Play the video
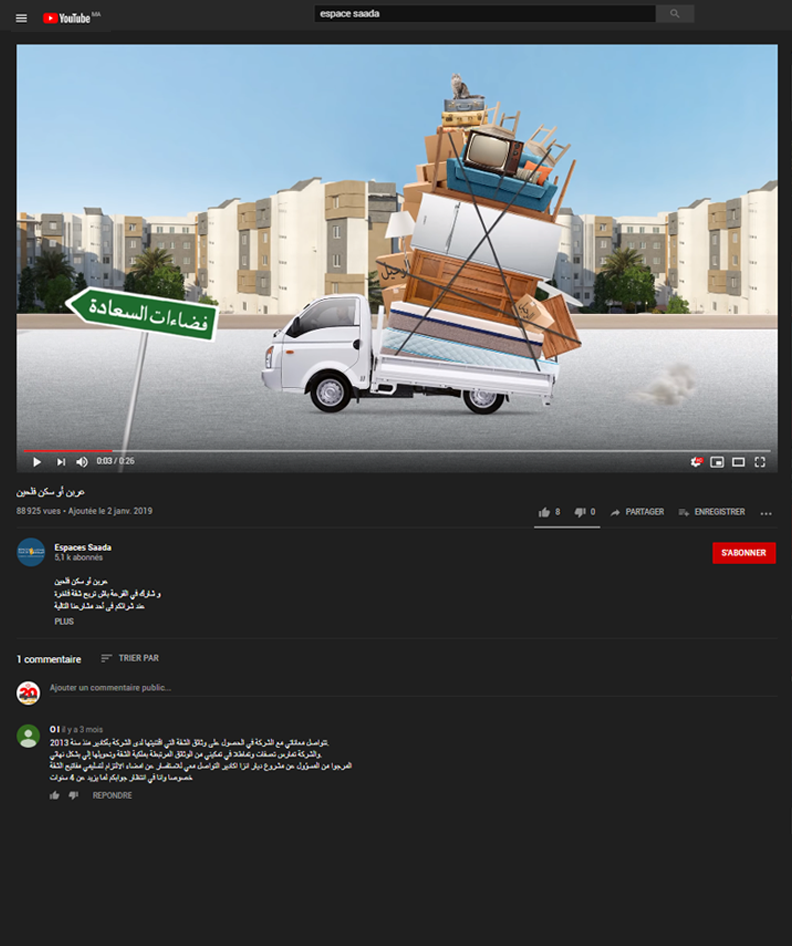The width and height of the screenshot is (792, 946). 37,462
